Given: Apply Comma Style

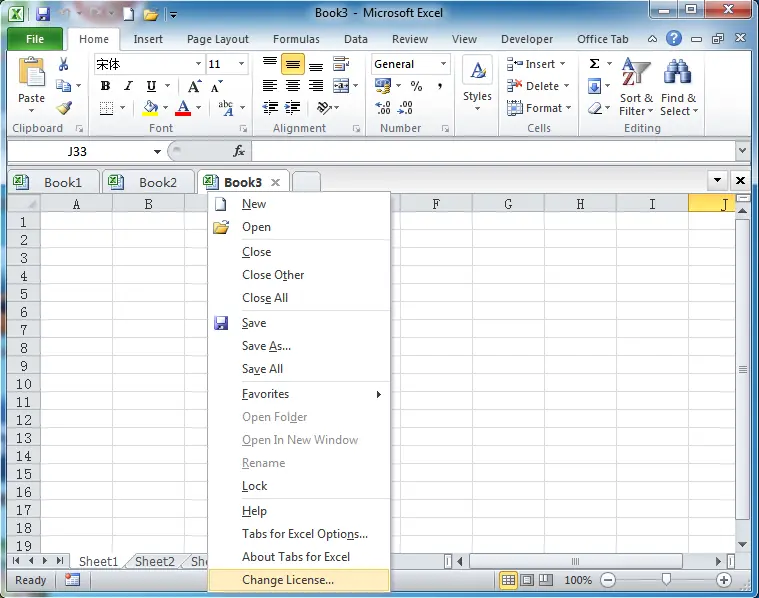Looking at the screenshot, I should pos(440,86).
